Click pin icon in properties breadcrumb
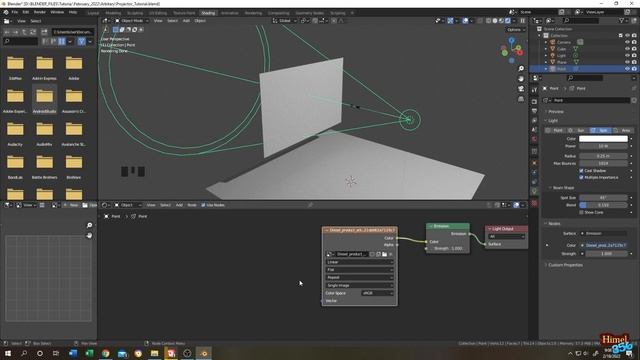Viewport: 640px width, 360px height. tap(634, 88)
